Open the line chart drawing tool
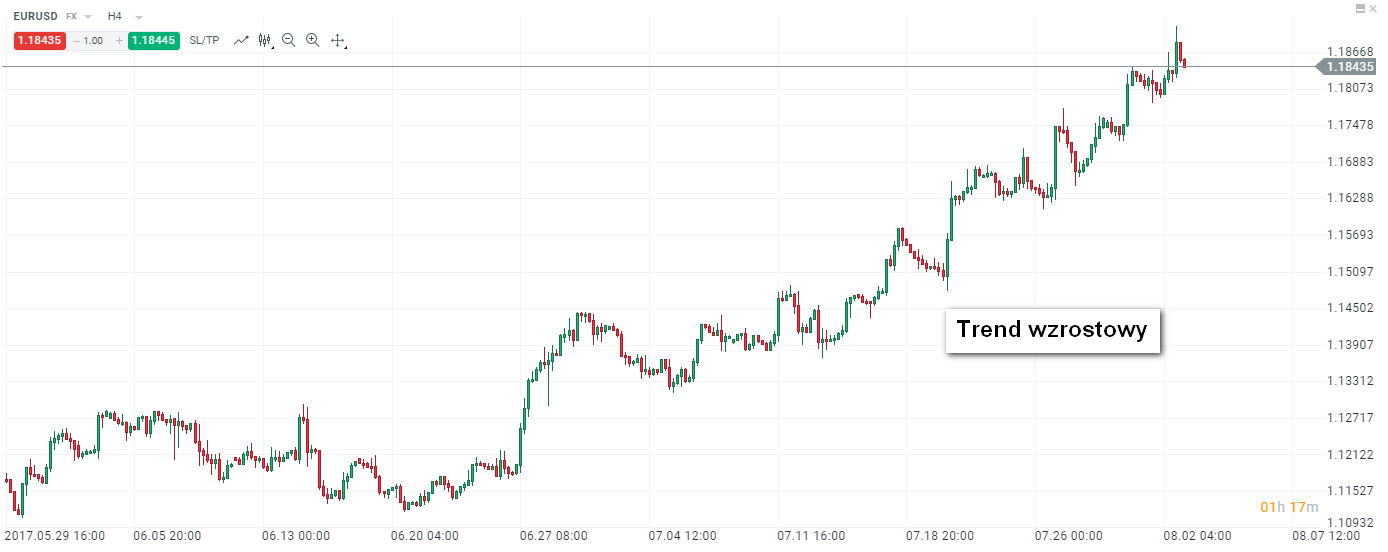 241,41
